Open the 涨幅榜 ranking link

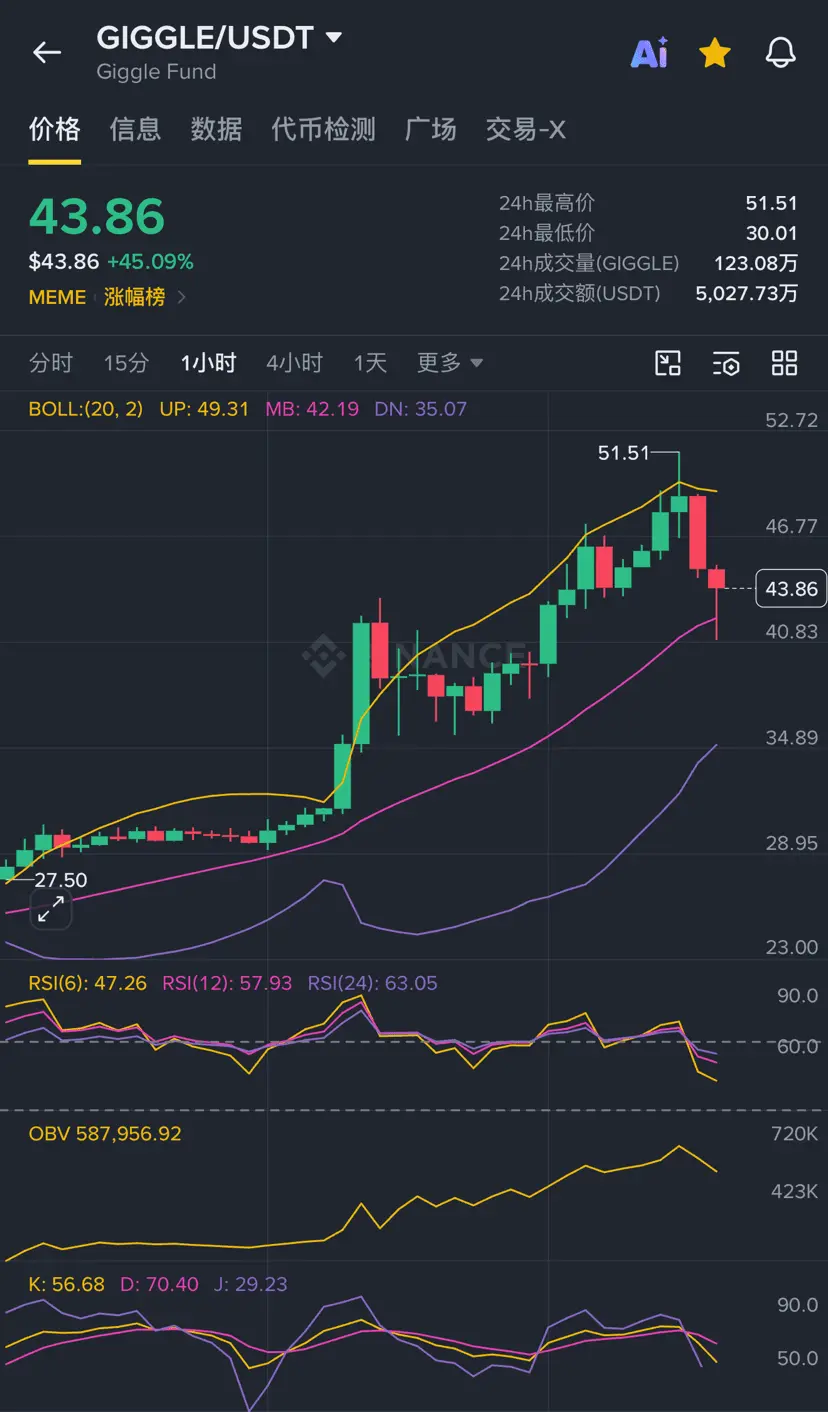pos(145,297)
